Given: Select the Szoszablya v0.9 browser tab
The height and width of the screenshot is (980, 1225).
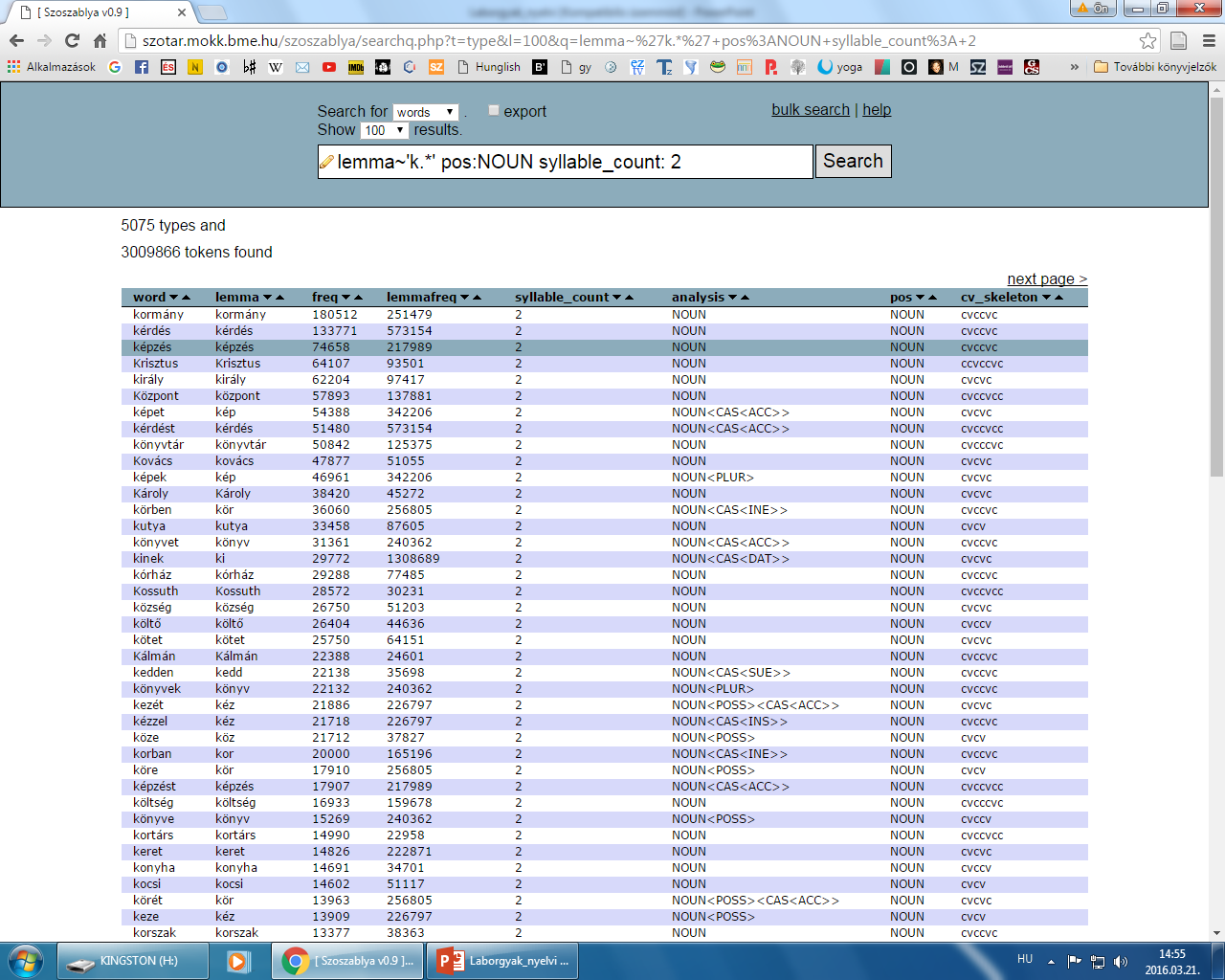Looking at the screenshot, I should [x=100, y=12].
